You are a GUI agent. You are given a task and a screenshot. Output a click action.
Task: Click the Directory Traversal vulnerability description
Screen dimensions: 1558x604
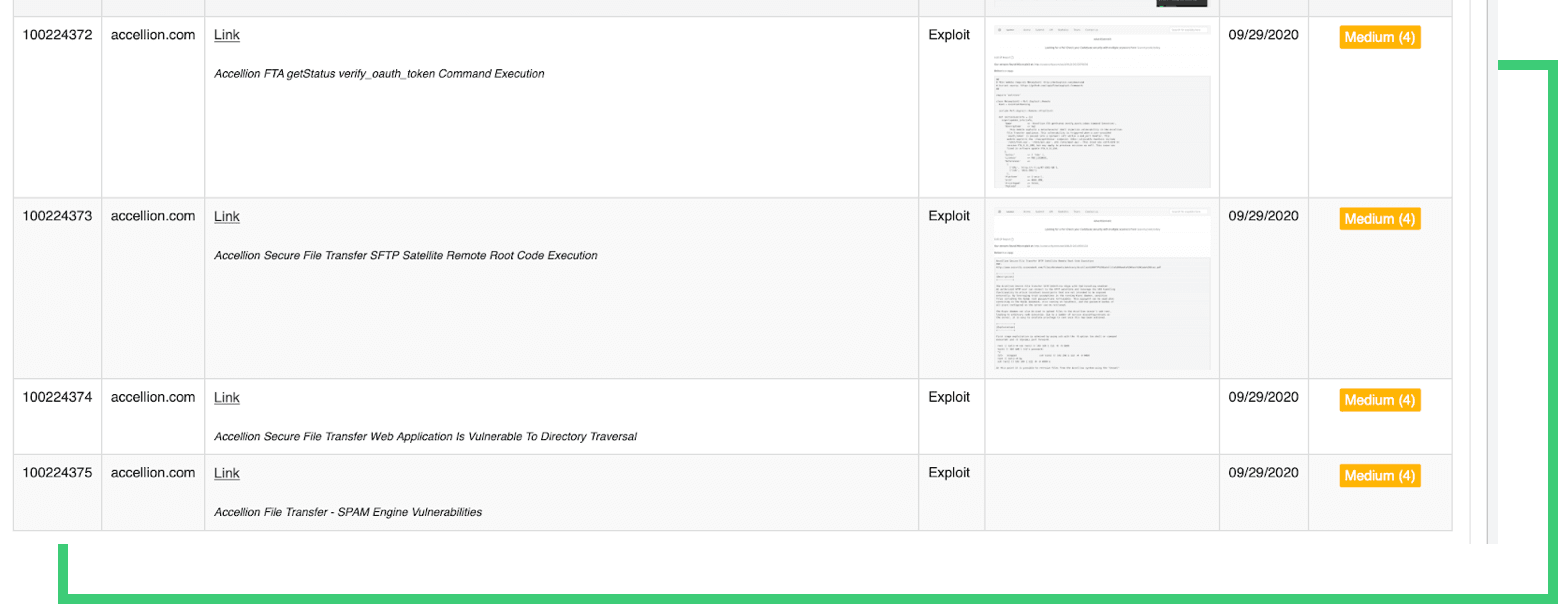tap(425, 437)
